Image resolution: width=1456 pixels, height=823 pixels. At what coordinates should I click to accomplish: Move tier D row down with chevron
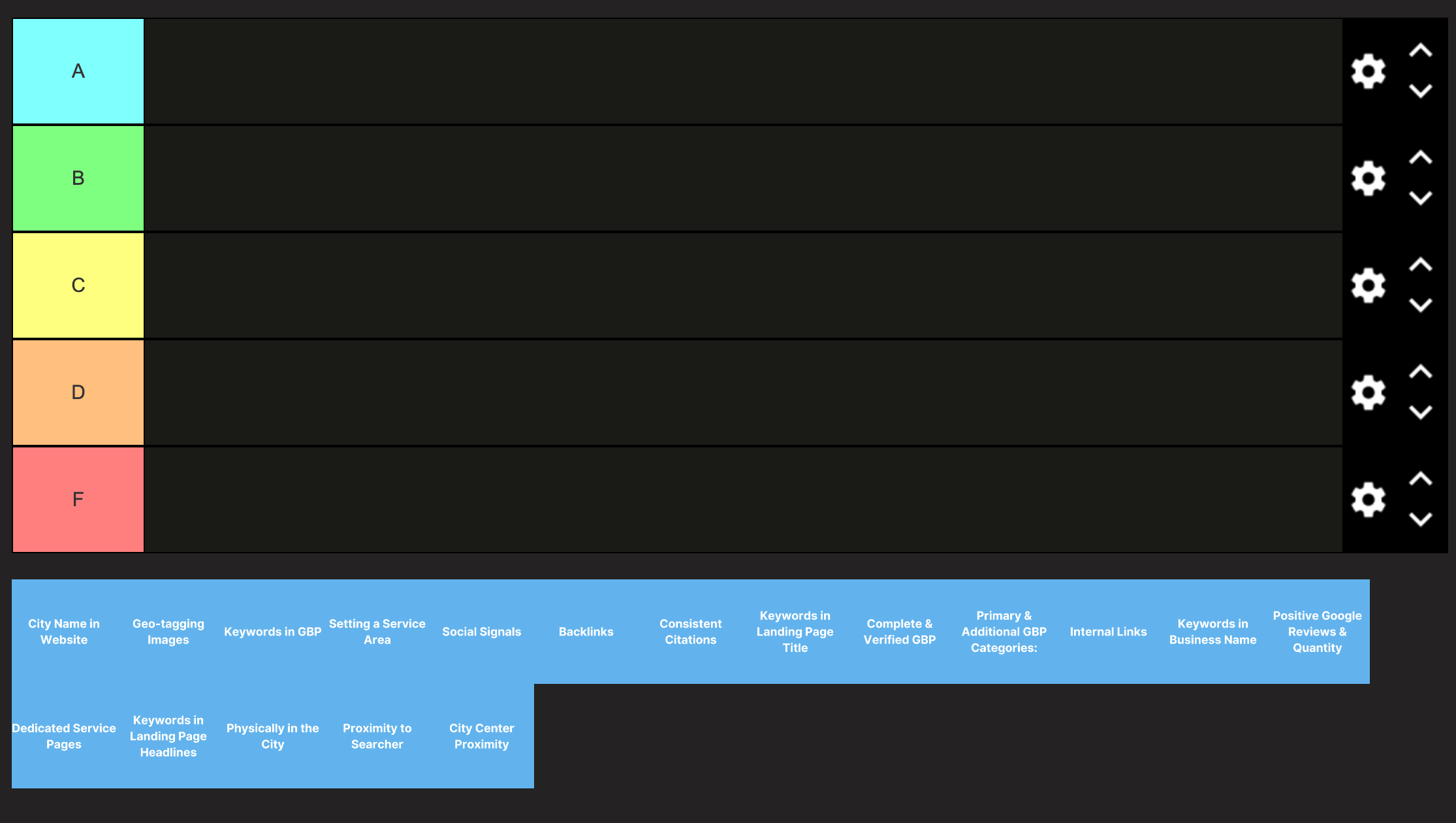1420,412
